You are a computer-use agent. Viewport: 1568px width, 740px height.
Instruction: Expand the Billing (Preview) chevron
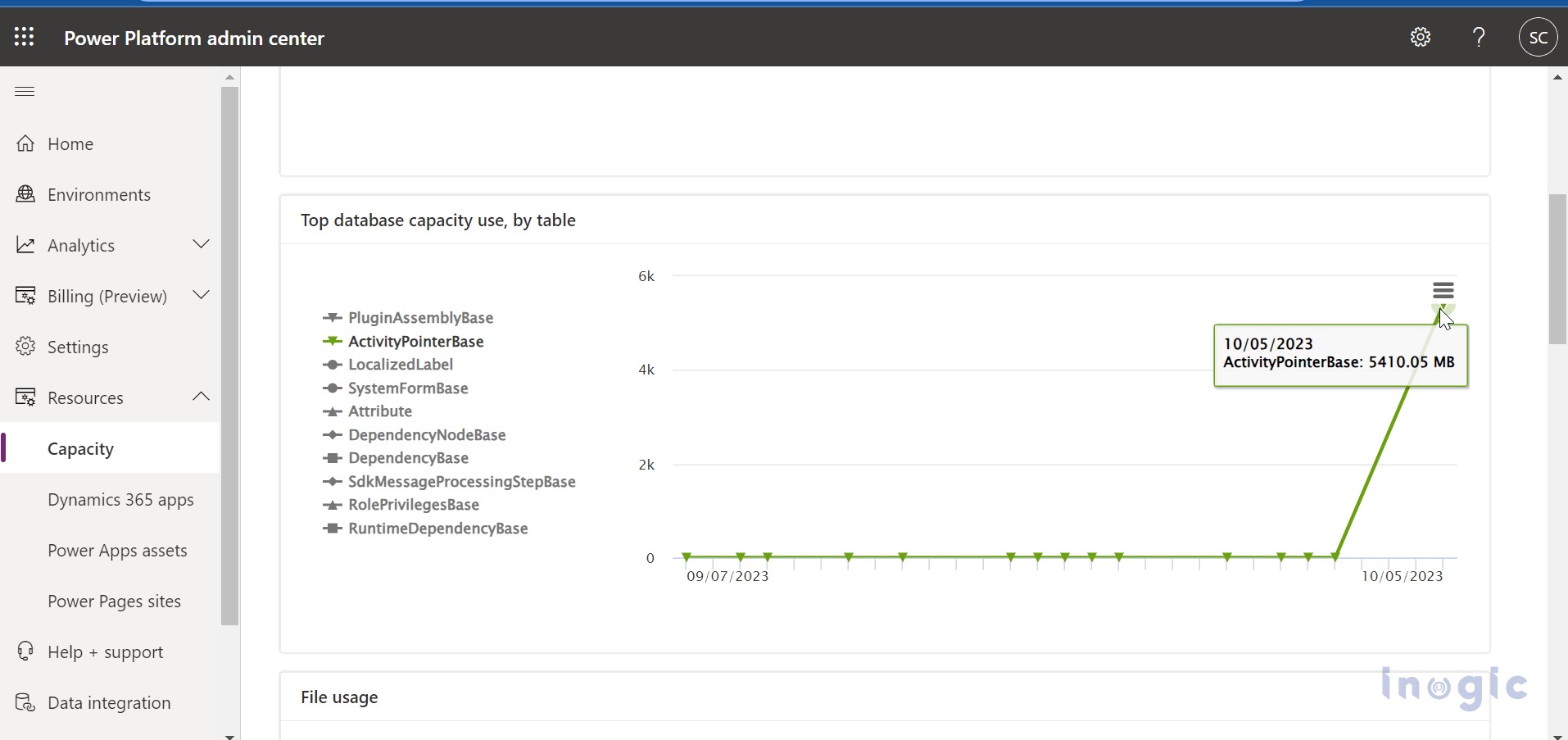pyautogui.click(x=201, y=295)
